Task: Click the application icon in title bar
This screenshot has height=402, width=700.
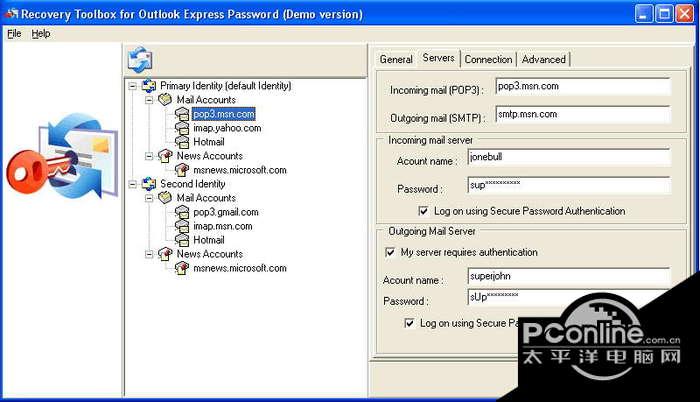Action: tap(11, 14)
